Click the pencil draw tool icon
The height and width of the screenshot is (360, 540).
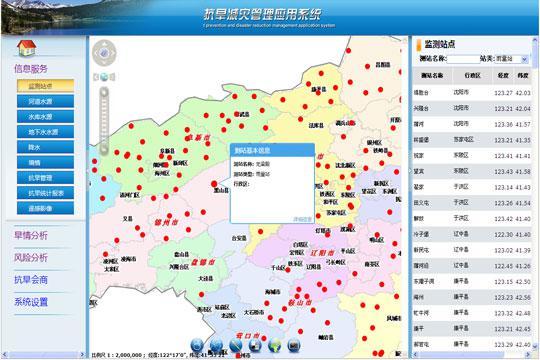click(x=236, y=345)
